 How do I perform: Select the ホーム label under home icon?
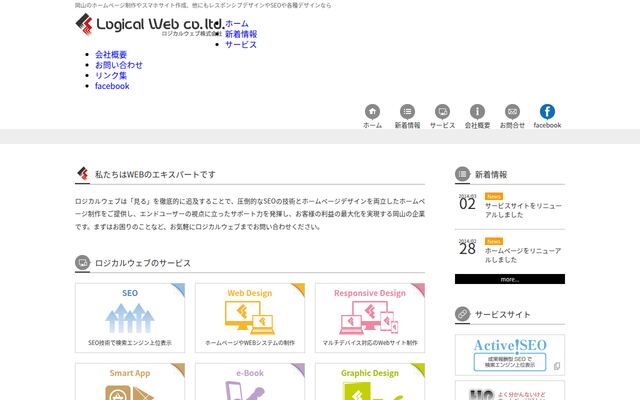(x=372, y=125)
